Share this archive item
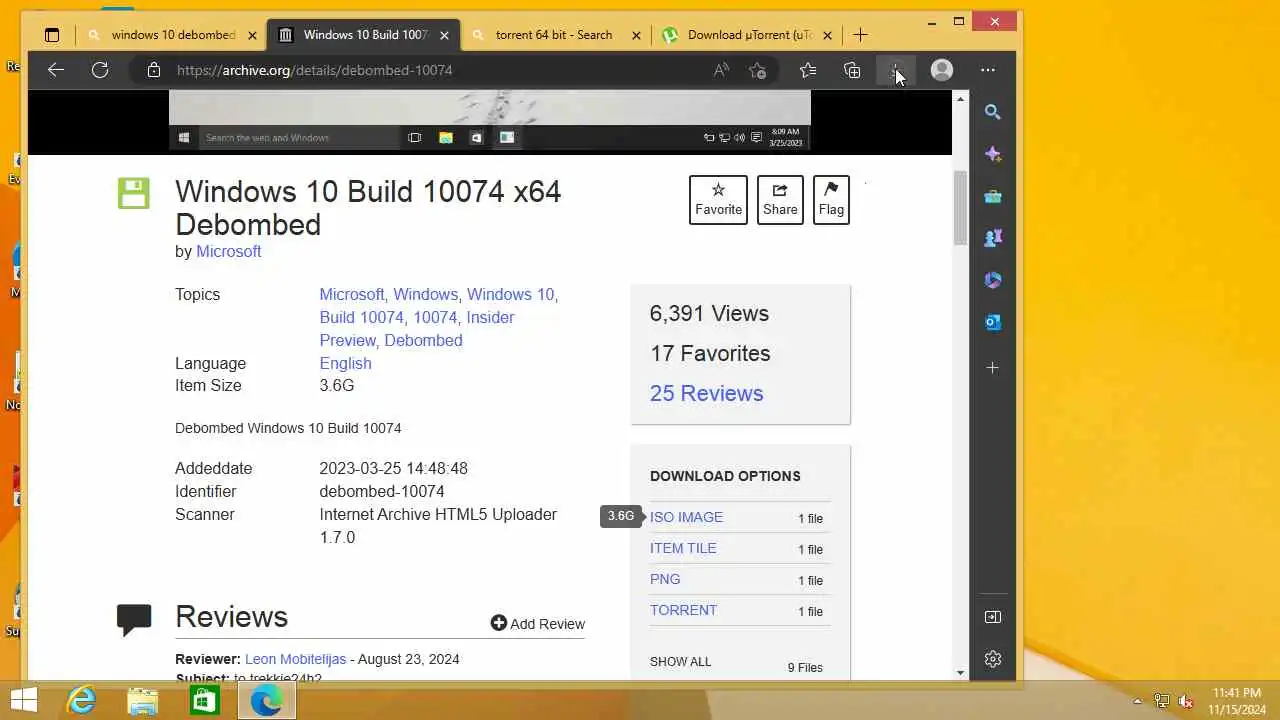This screenshot has height=720, width=1280. [x=780, y=200]
